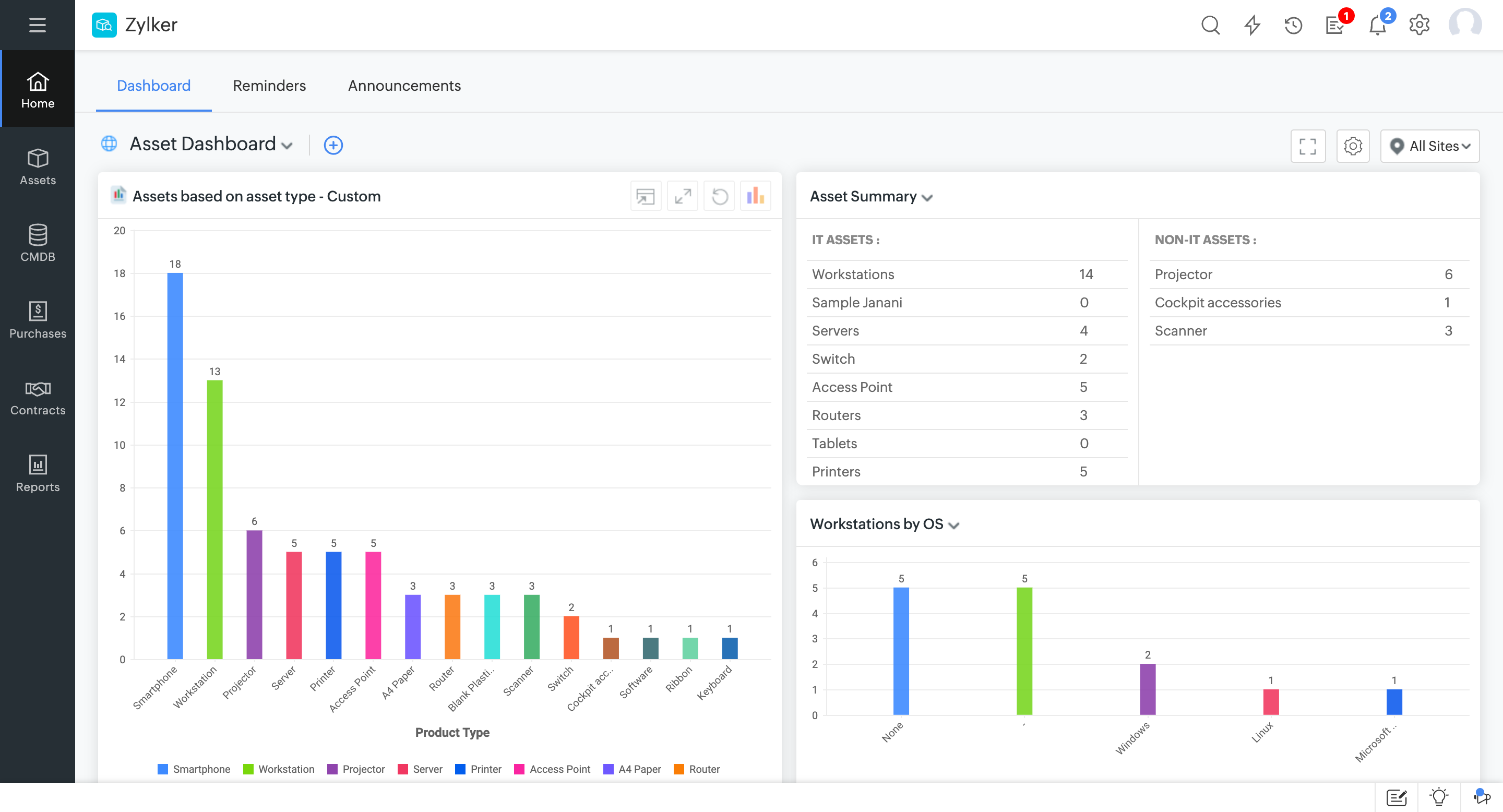Viewport: 1503px width, 812px height.
Task: Toggle the Projector legend series
Action: point(356,769)
